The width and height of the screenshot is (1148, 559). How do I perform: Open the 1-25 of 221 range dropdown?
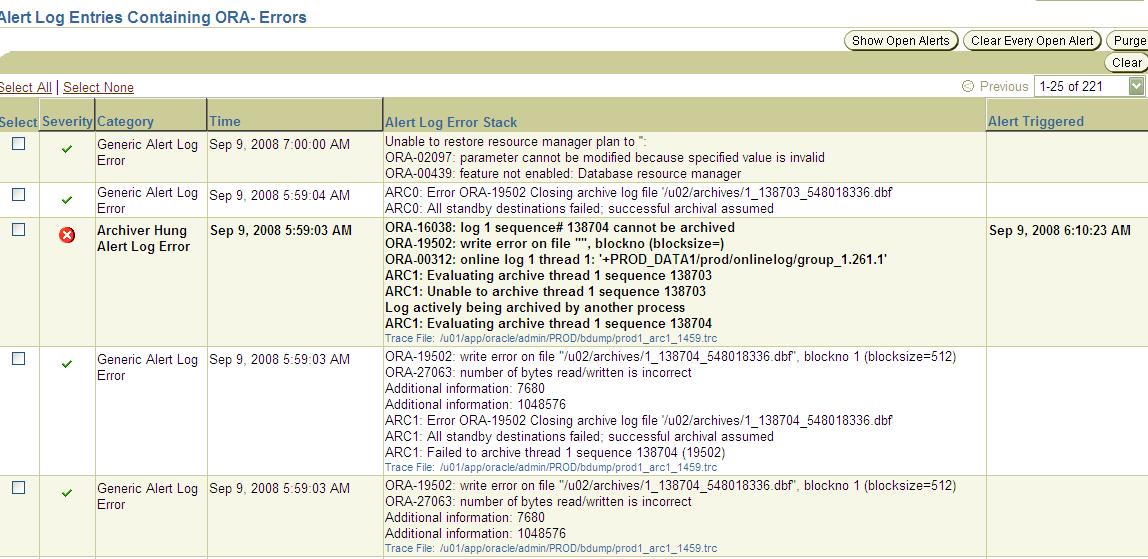1135,87
